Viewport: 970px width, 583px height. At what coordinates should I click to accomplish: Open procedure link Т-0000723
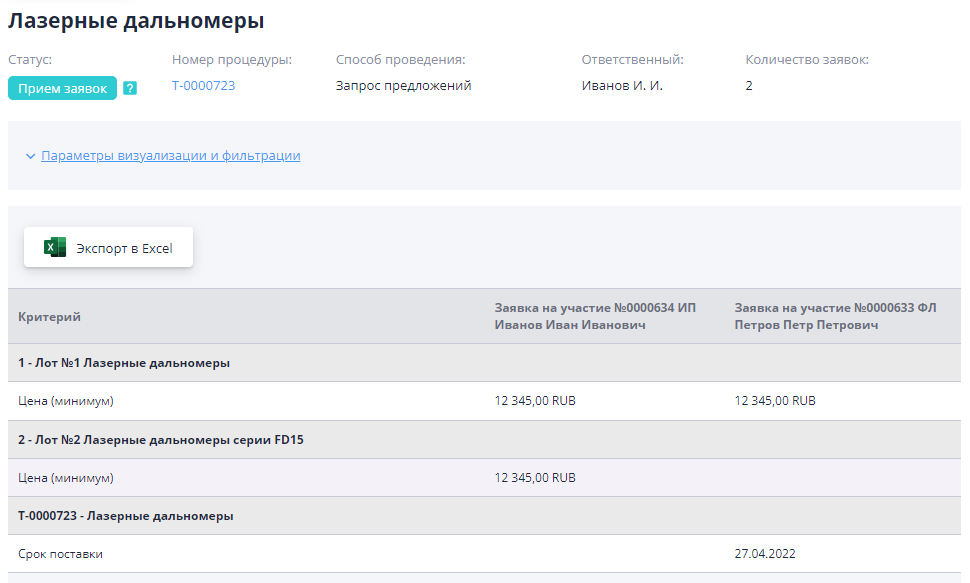203,87
